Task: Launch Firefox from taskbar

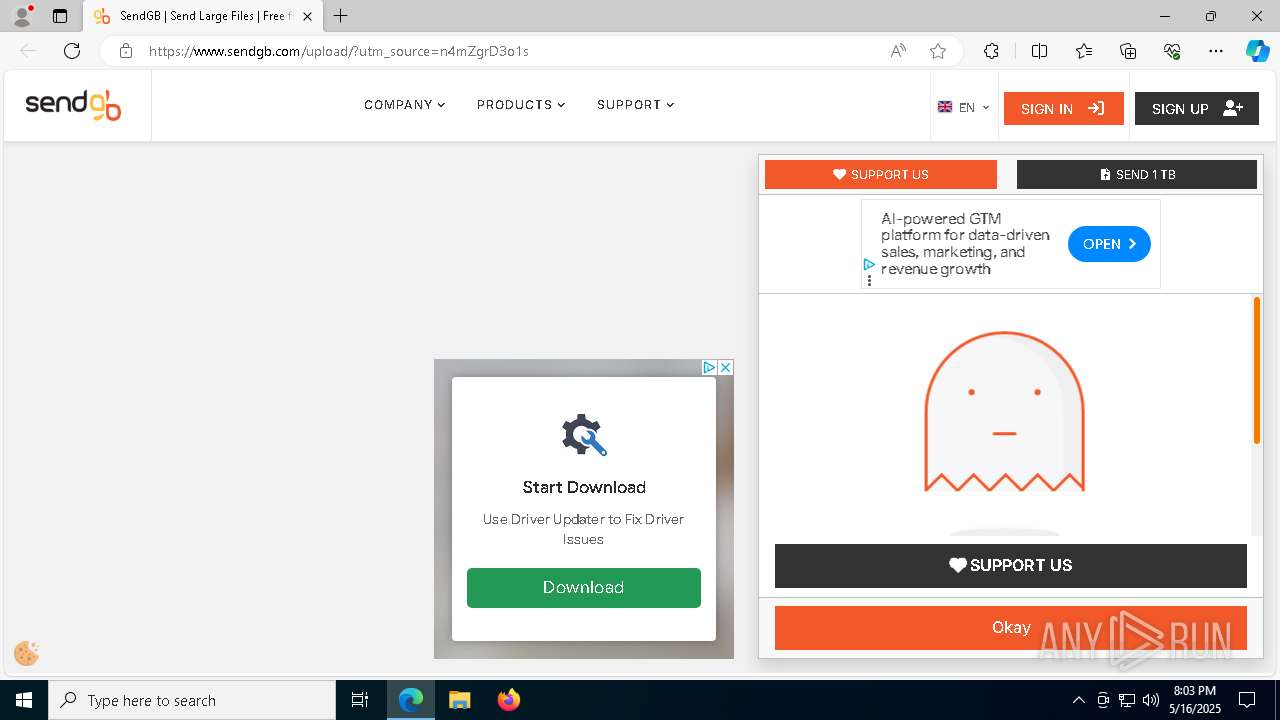Action: [508, 700]
